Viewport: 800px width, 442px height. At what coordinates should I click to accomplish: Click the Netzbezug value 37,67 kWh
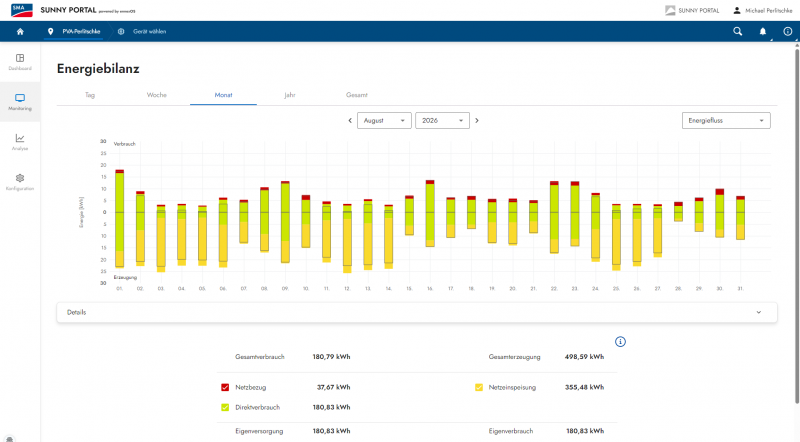(333, 387)
